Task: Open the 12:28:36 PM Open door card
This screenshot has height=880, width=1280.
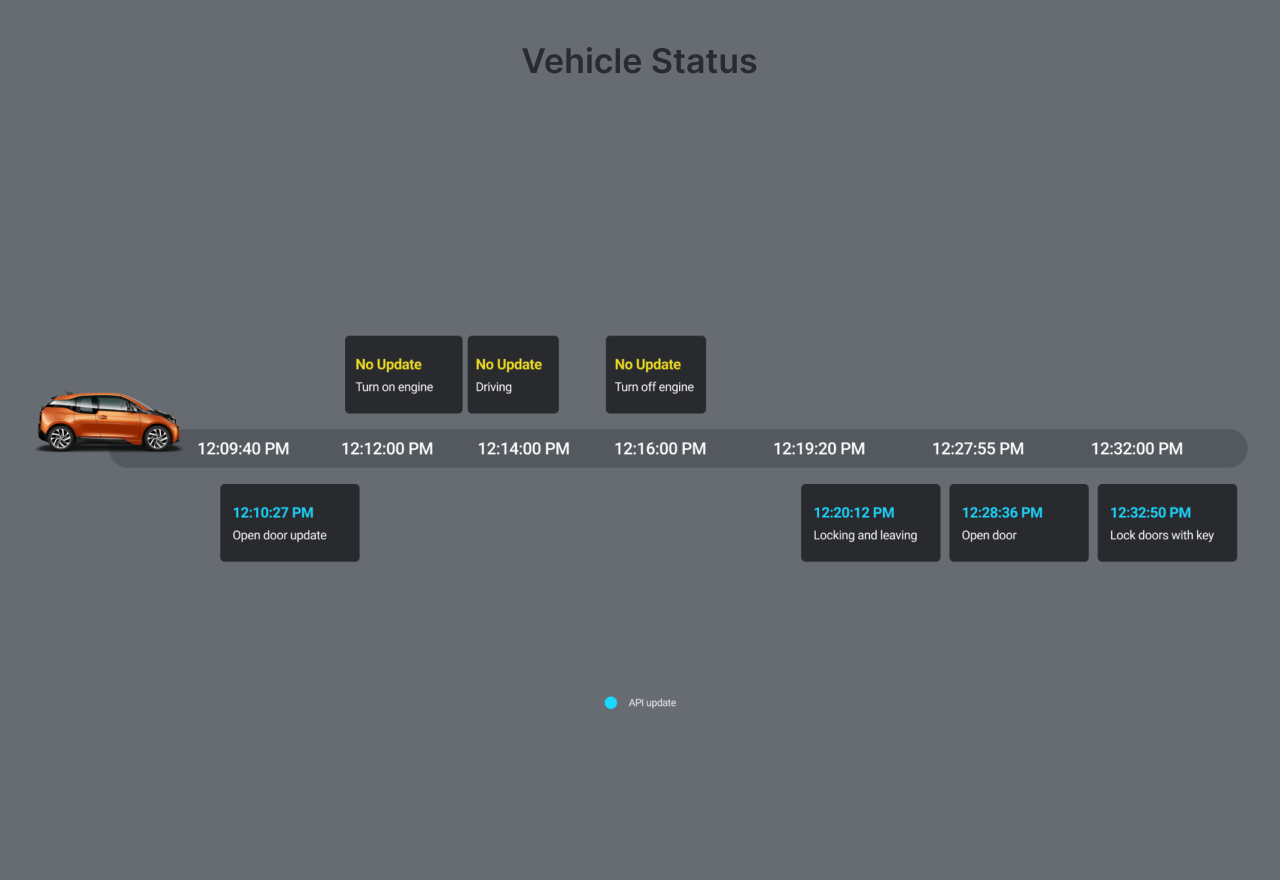Action: pos(1019,523)
